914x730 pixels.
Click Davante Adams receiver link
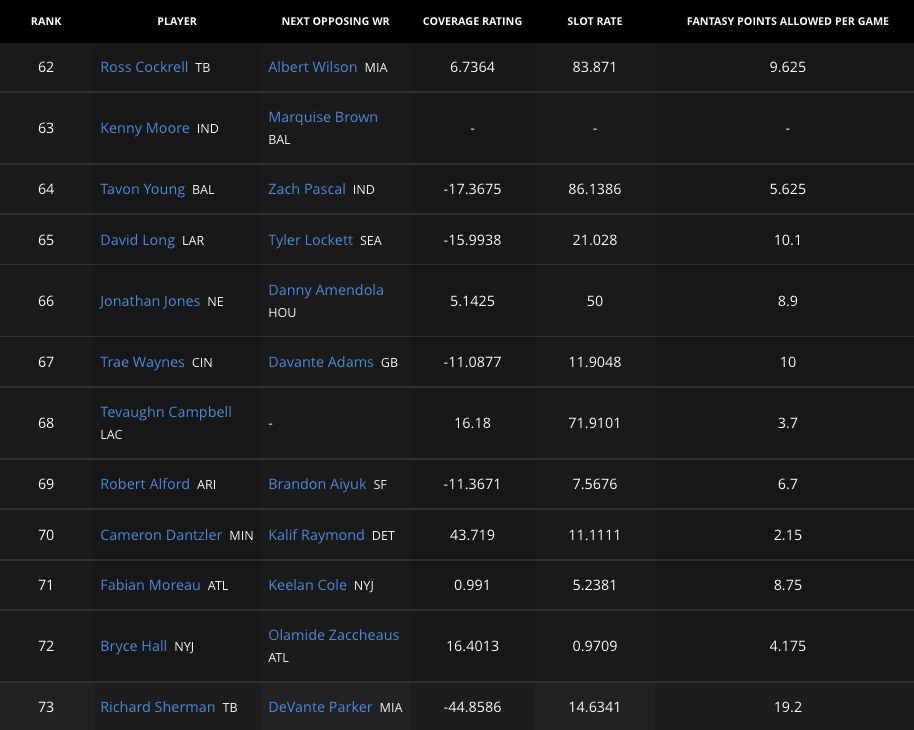point(321,362)
